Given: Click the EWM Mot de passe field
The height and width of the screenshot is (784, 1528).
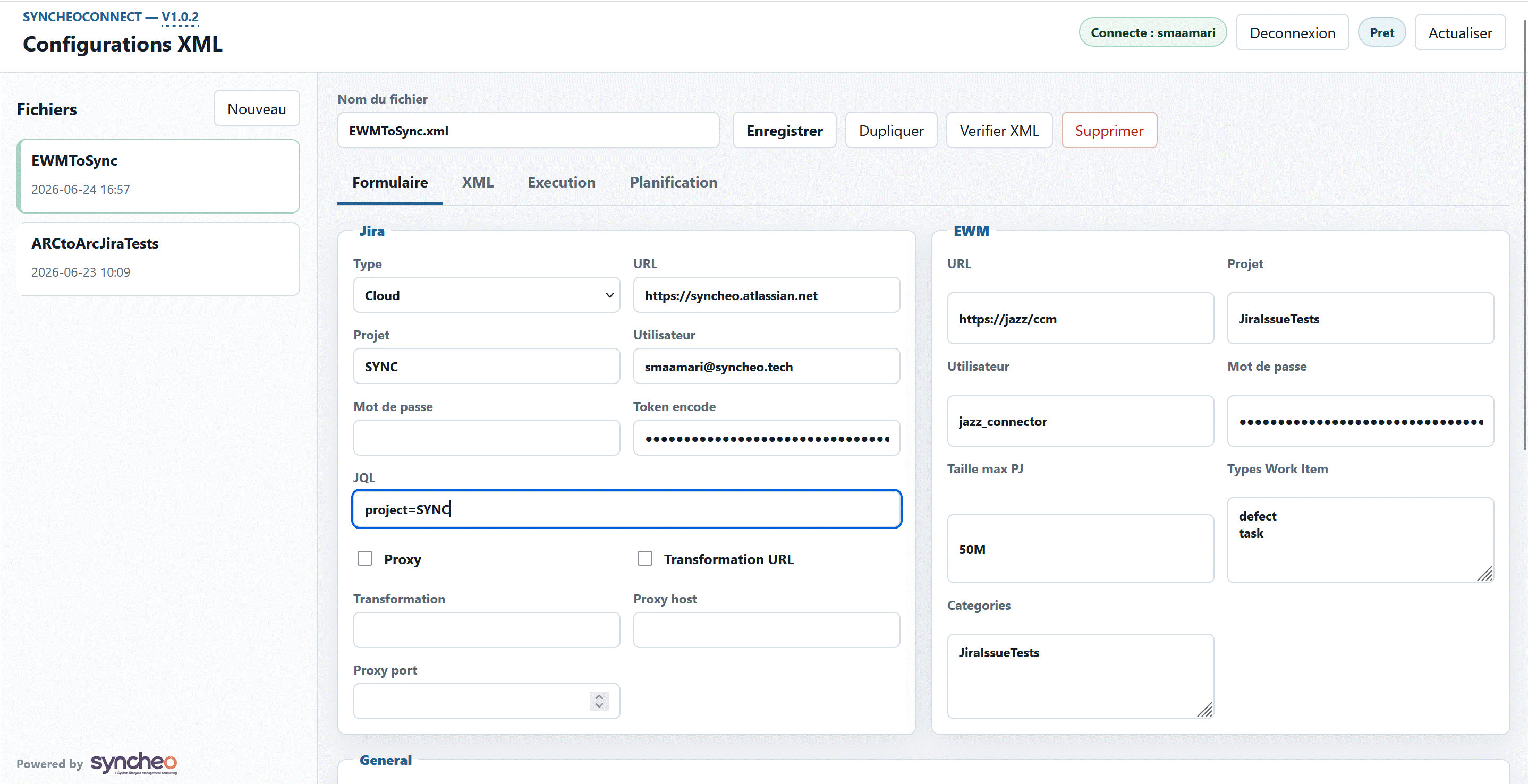Looking at the screenshot, I should pos(1360,421).
